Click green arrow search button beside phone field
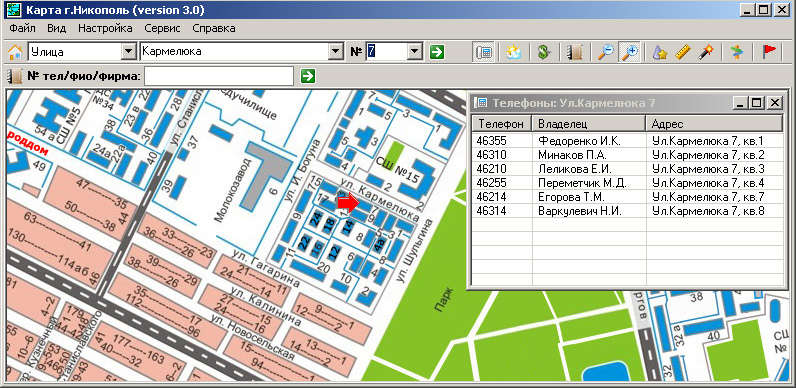 click(x=308, y=76)
